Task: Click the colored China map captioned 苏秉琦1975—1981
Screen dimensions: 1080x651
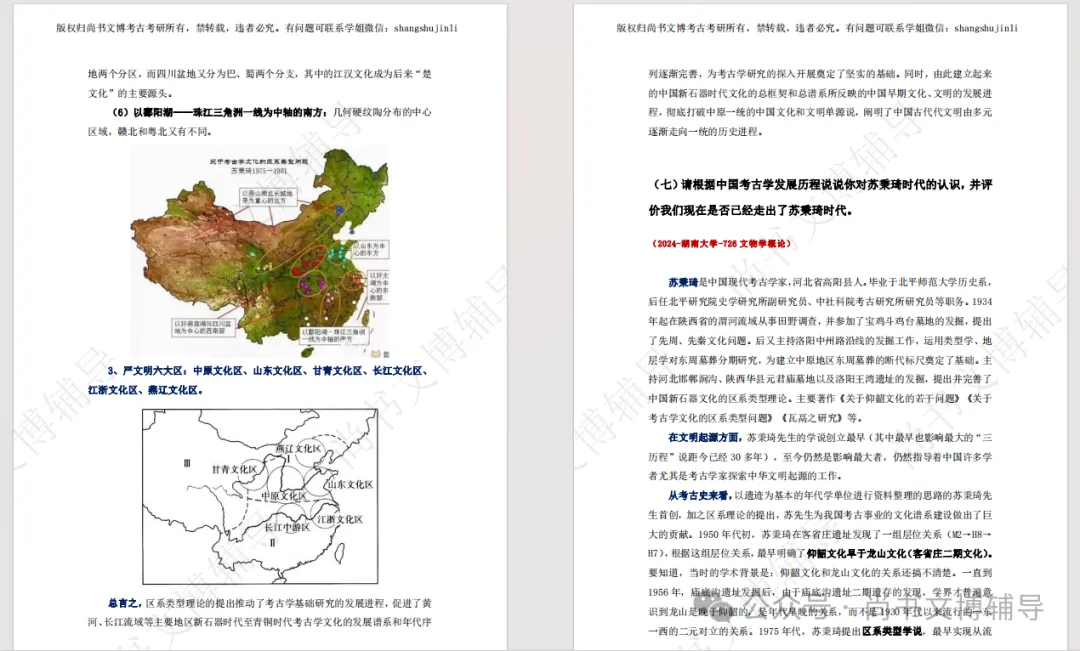Action: click(260, 253)
